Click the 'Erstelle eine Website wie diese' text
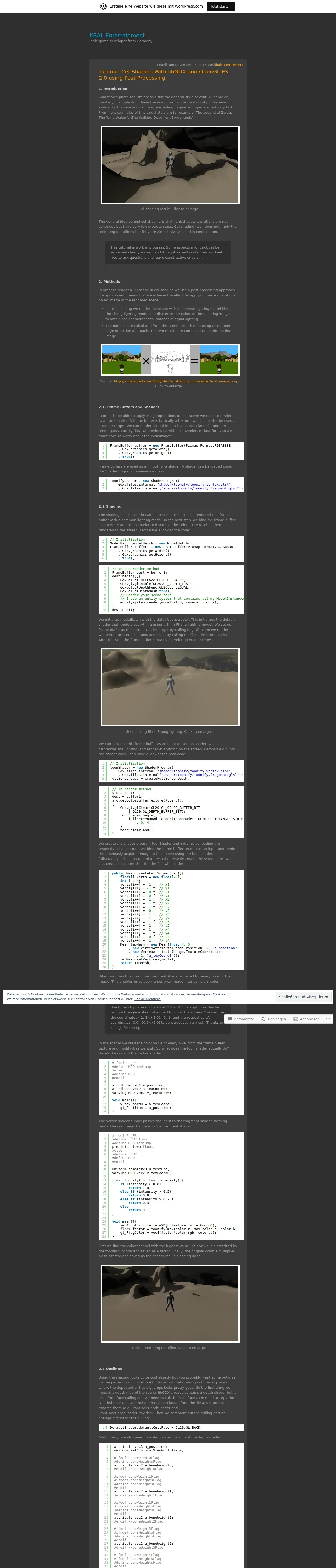The width and height of the screenshot is (336, 1568). [156, 6]
